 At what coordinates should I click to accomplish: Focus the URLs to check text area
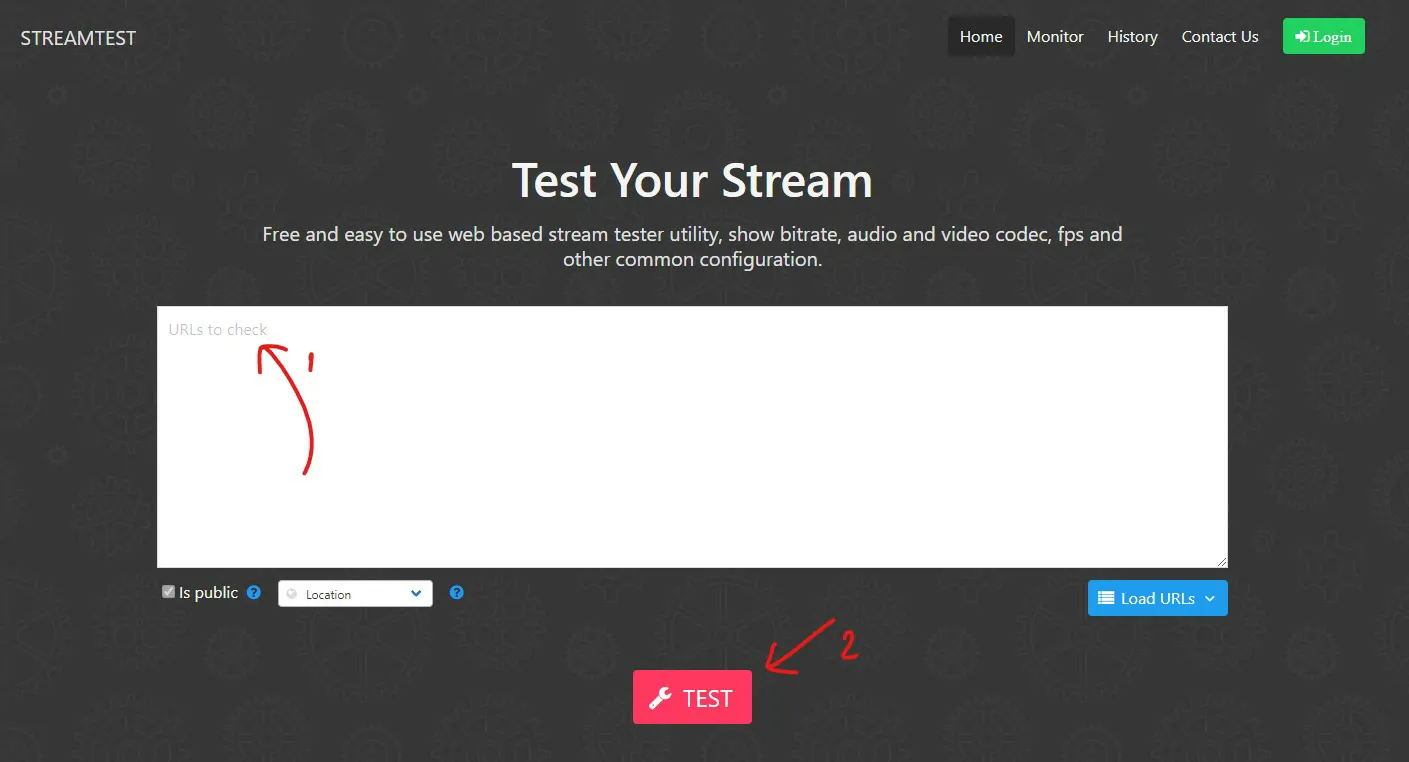[x=692, y=437]
